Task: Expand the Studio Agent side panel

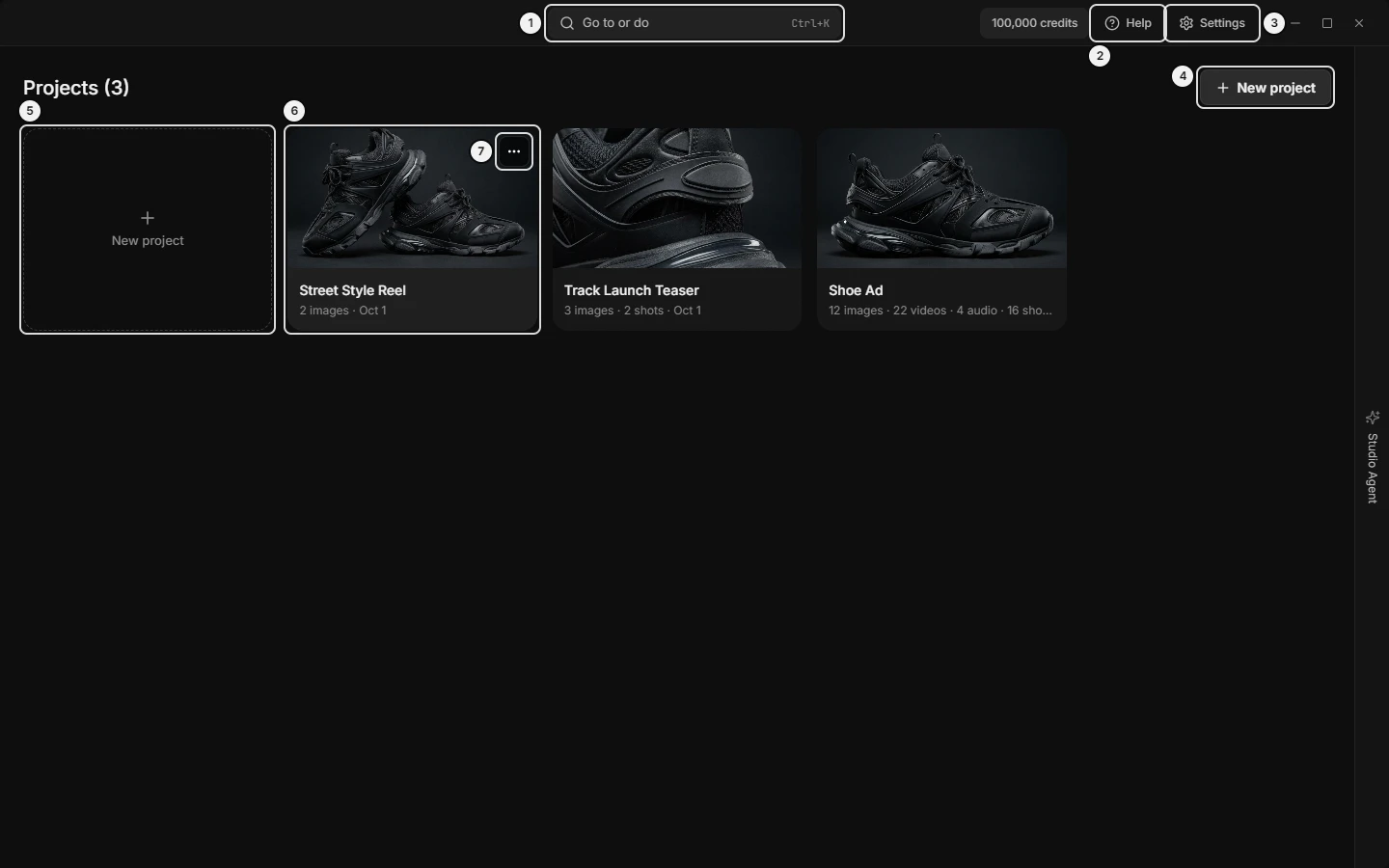Action: 1373,456
